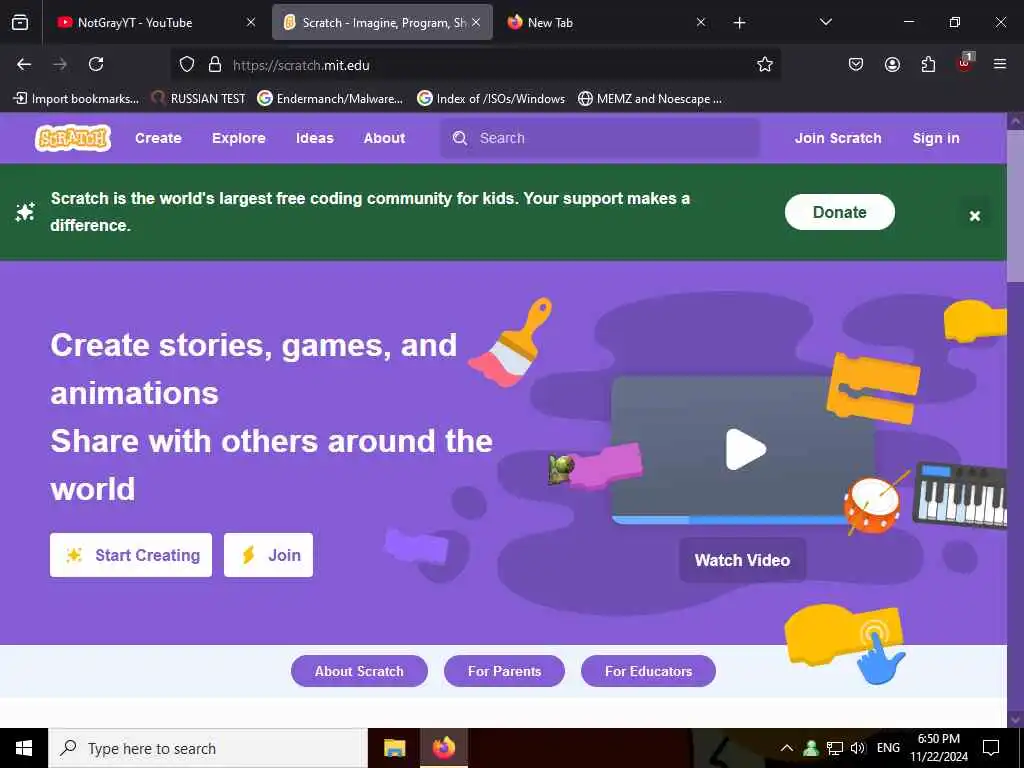This screenshot has width=1024, height=768.
Task: Open the MEMZ and Noescape bookmark
Action: (x=650, y=99)
